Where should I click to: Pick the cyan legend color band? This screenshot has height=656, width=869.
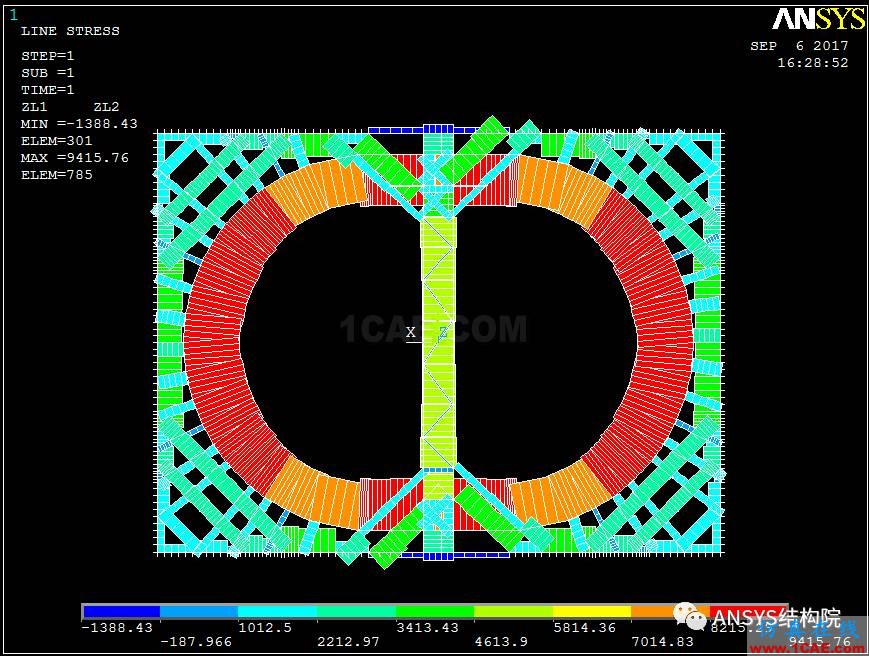(278, 611)
